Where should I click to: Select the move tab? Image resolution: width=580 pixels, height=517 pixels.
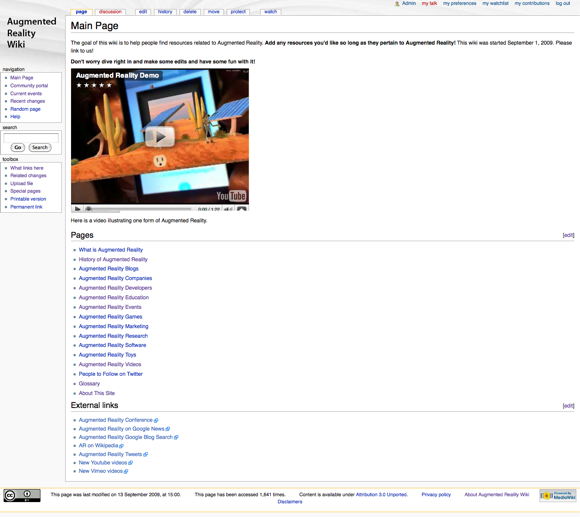click(213, 12)
